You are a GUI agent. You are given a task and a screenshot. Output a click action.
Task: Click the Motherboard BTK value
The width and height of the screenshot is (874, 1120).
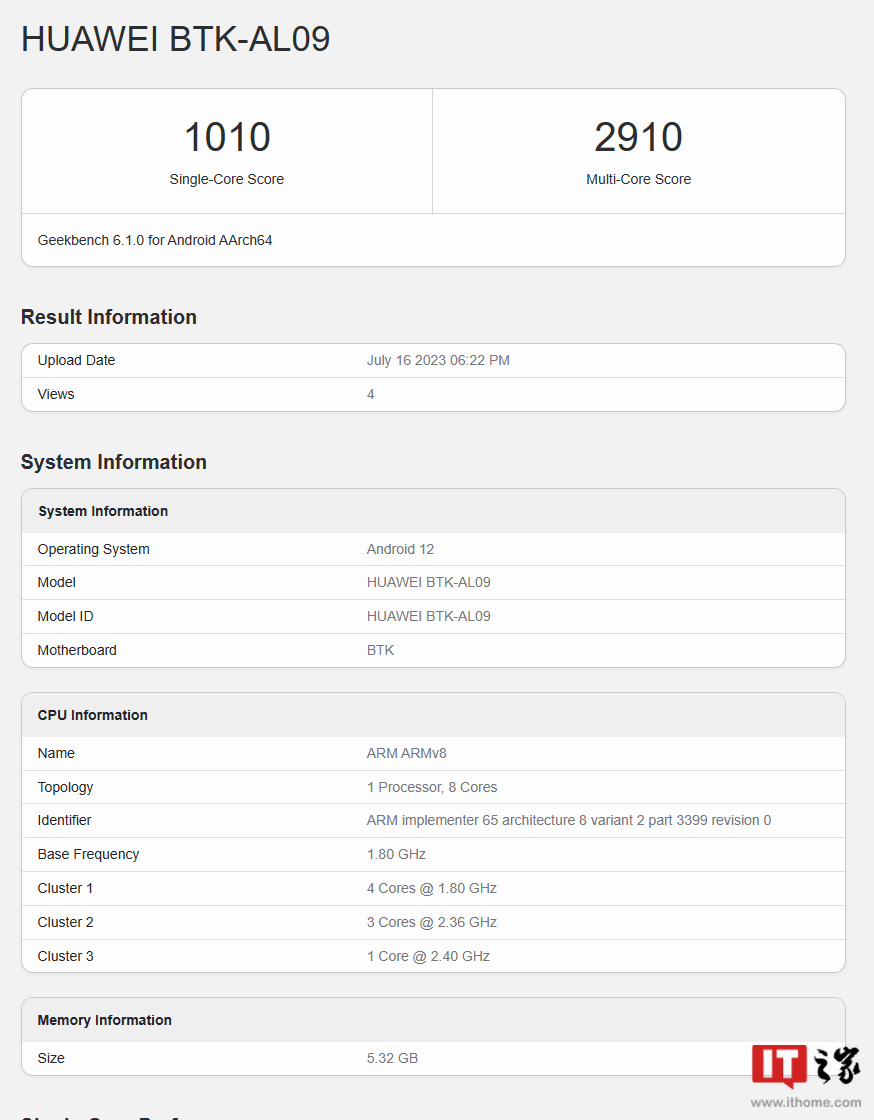[381, 650]
